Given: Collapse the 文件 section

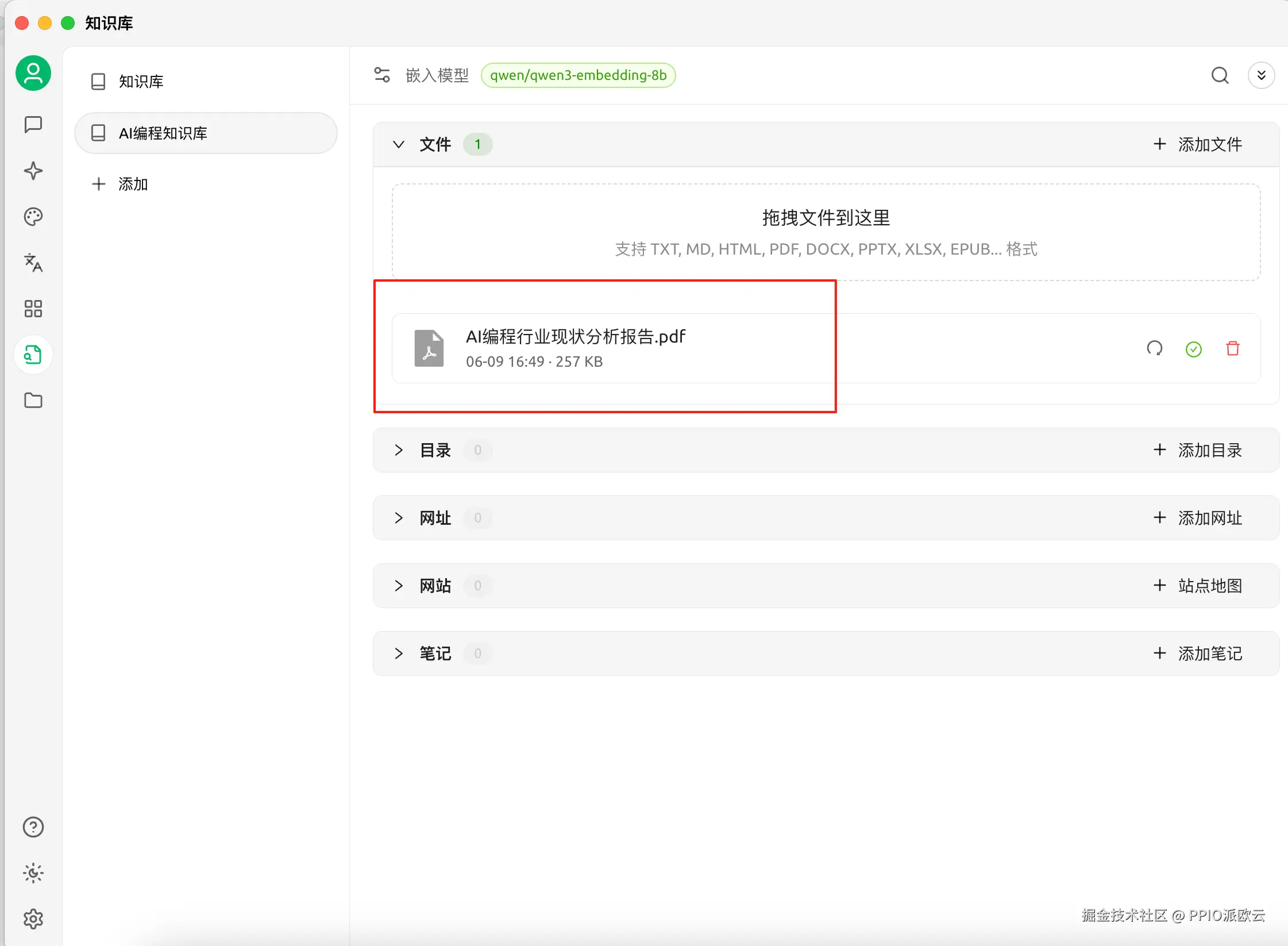Looking at the screenshot, I should (x=399, y=144).
